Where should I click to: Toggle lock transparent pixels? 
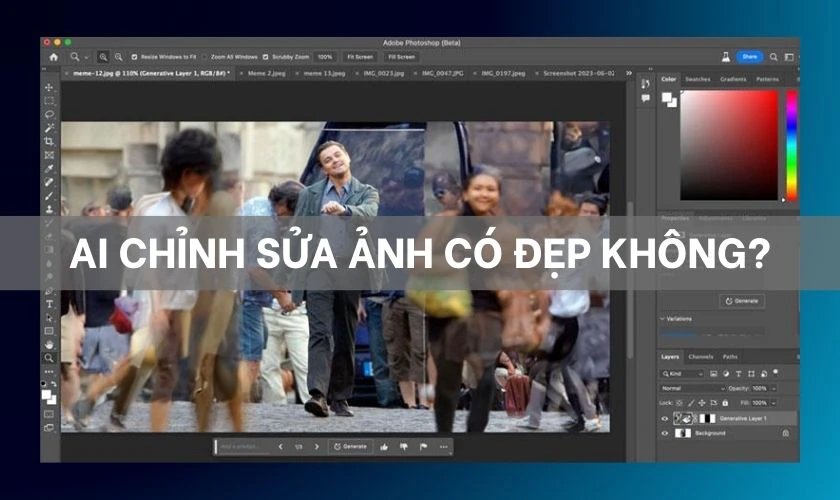point(679,402)
